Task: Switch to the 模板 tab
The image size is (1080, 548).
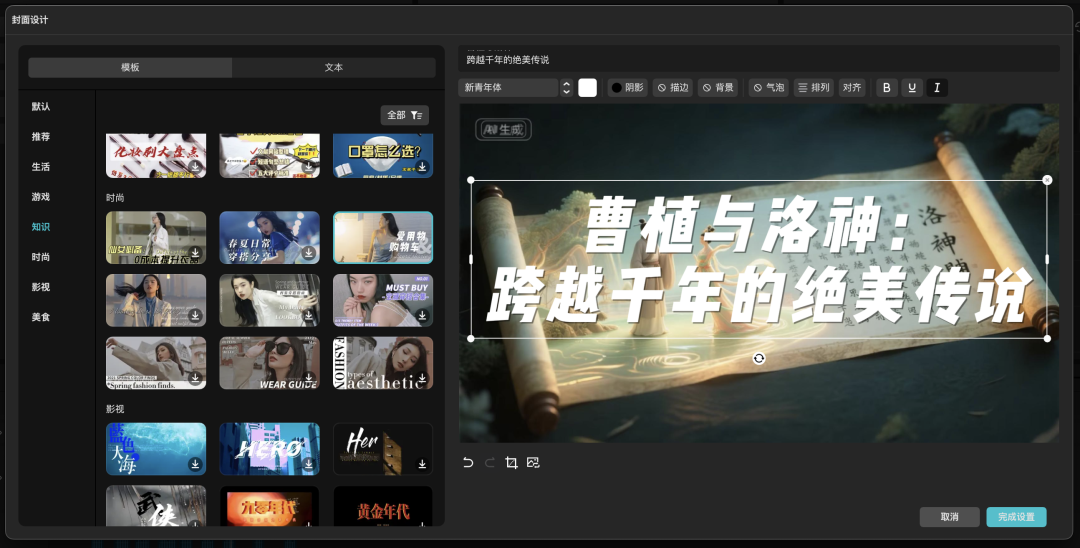Action: point(130,67)
